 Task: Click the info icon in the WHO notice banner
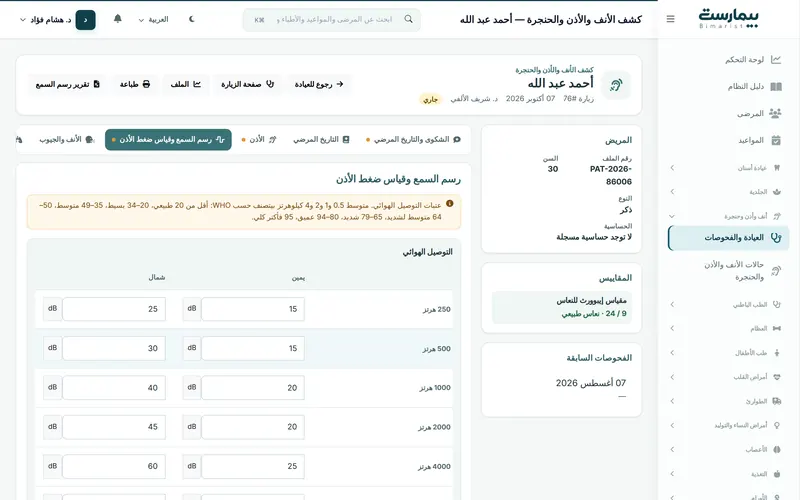pos(449,204)
